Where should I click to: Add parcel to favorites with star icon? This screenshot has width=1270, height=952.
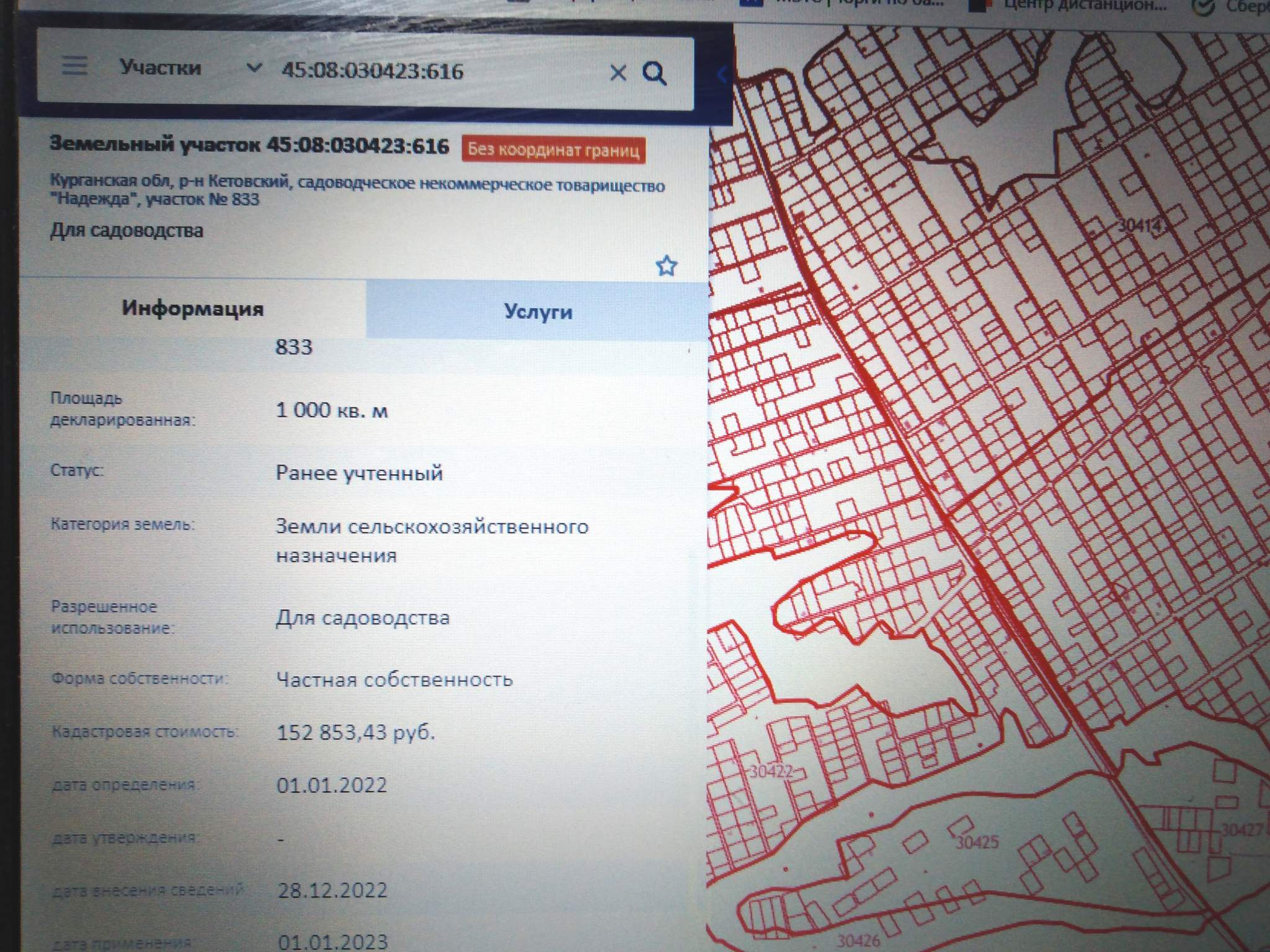click(667, 266)
